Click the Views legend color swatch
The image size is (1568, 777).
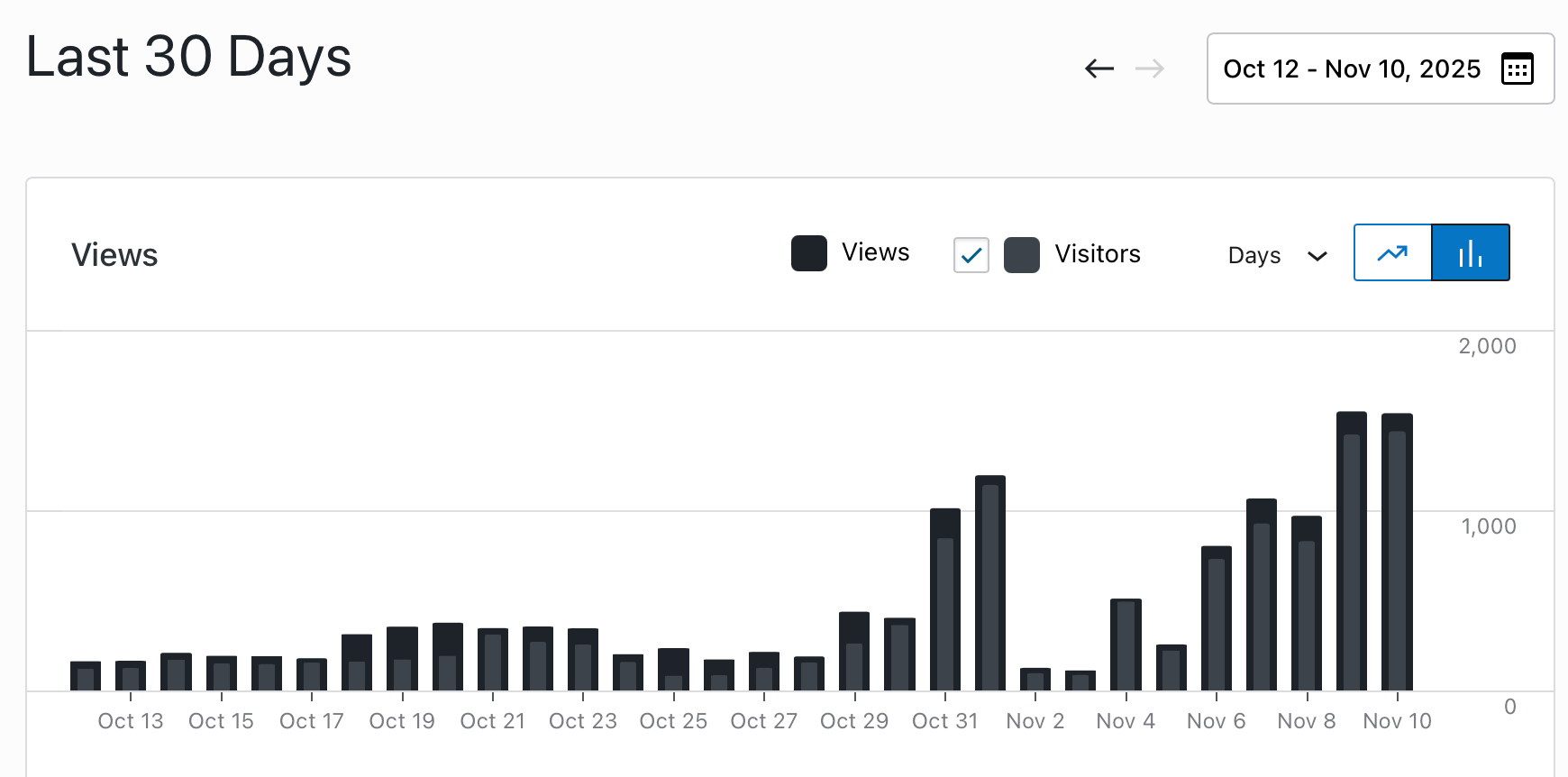(x=808, y=253)
